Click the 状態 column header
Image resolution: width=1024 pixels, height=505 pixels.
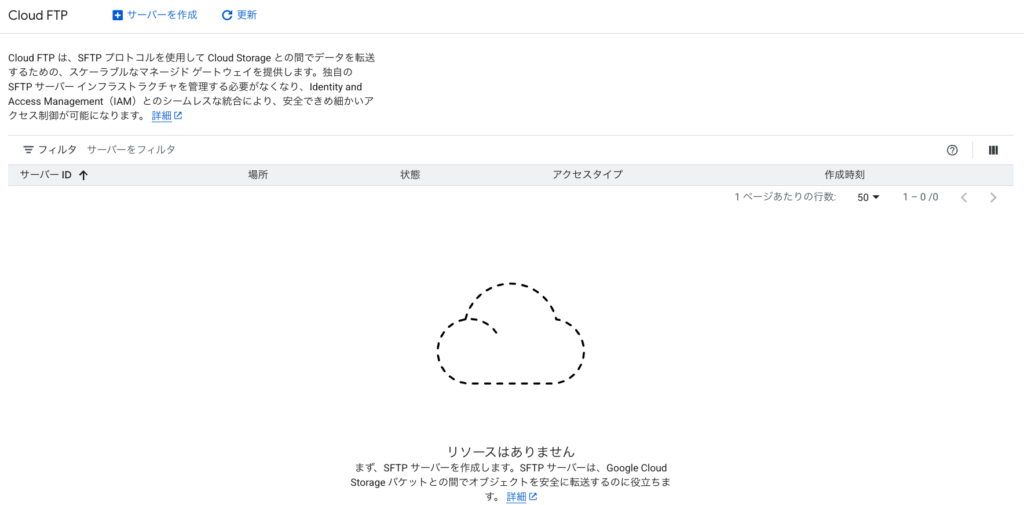click(410, 175)
